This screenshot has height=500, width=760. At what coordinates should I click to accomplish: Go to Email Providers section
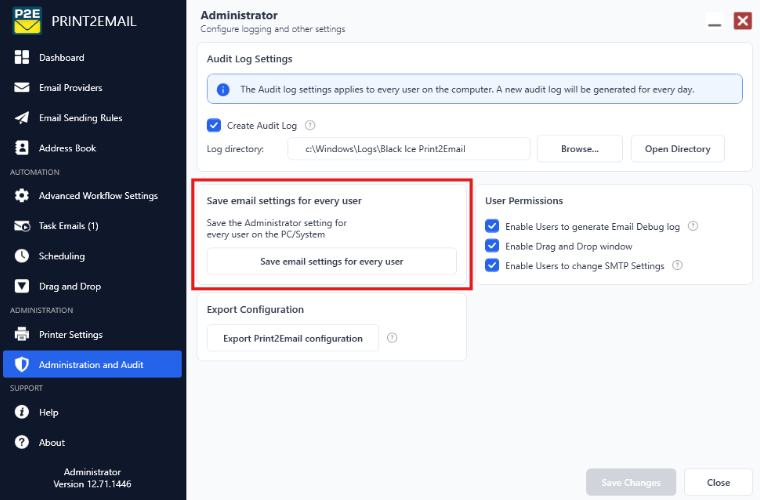(71, 88)
